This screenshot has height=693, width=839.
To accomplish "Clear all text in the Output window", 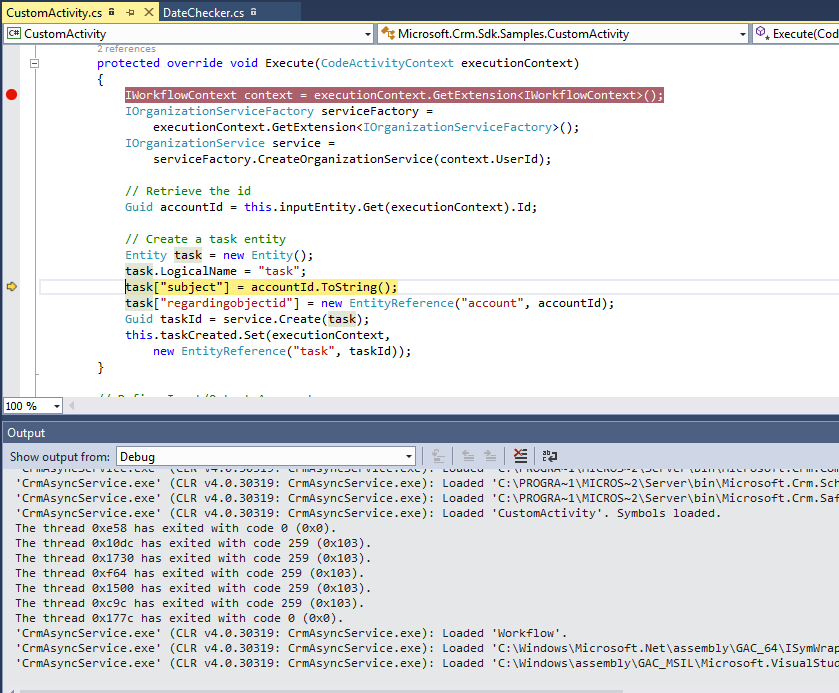I will click(x=520, y=456).
